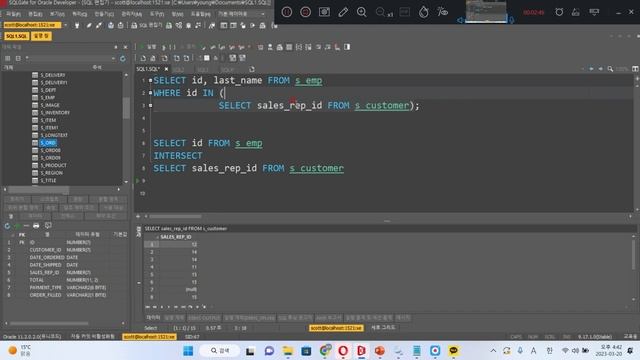The width and height of the screenshot is (640, 360).
Task: Open KakaoTalk from taskbar
Action: (x=453, y=351)
